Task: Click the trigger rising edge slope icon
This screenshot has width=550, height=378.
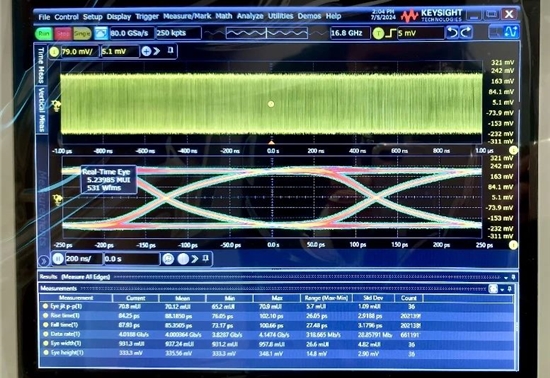Action: click(x=390, y=33)
